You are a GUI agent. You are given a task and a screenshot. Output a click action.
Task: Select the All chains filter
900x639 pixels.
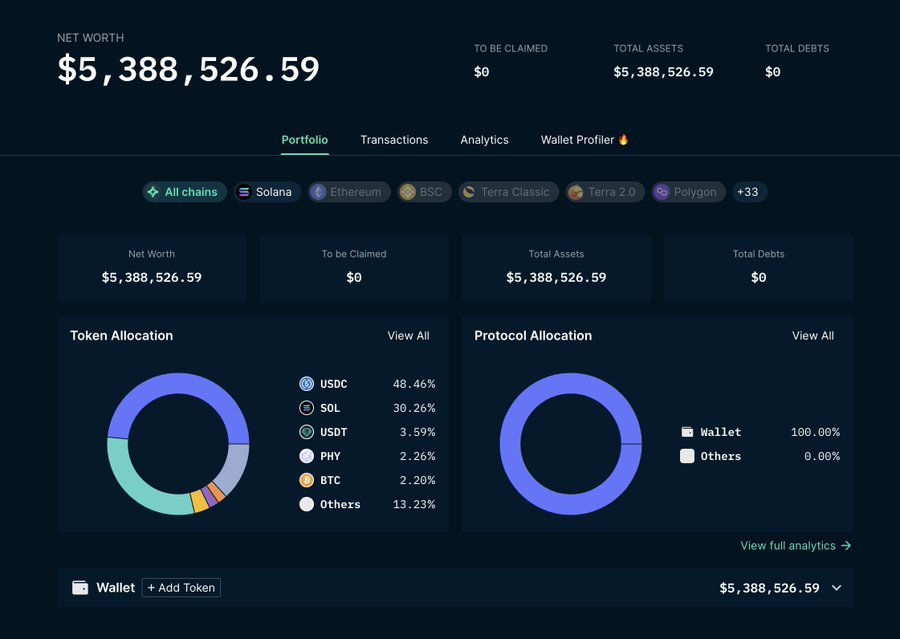click(x=184, y=192)
